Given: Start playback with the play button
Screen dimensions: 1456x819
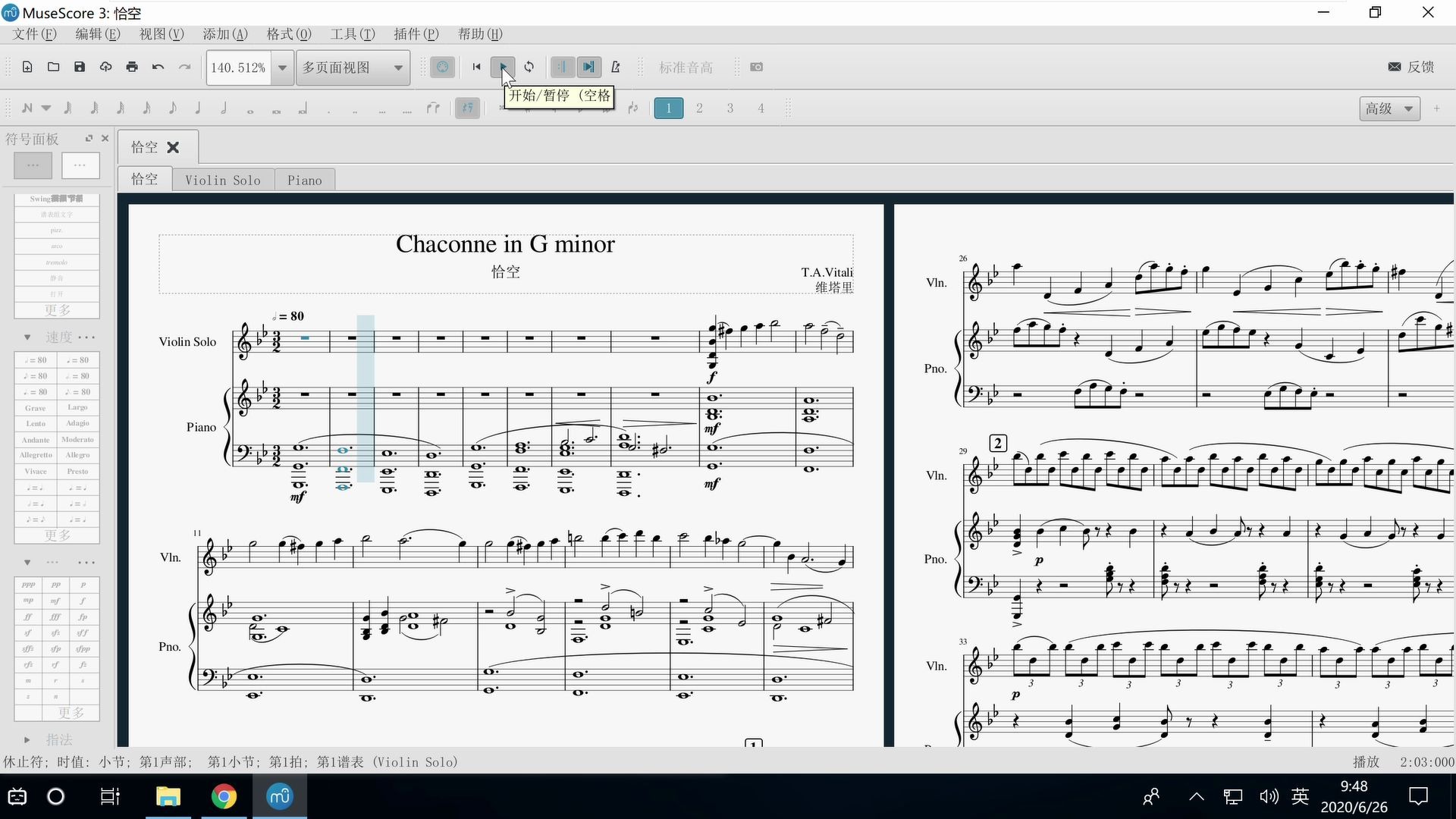Looking at the screenshot, I should click(x=503, y=67).
